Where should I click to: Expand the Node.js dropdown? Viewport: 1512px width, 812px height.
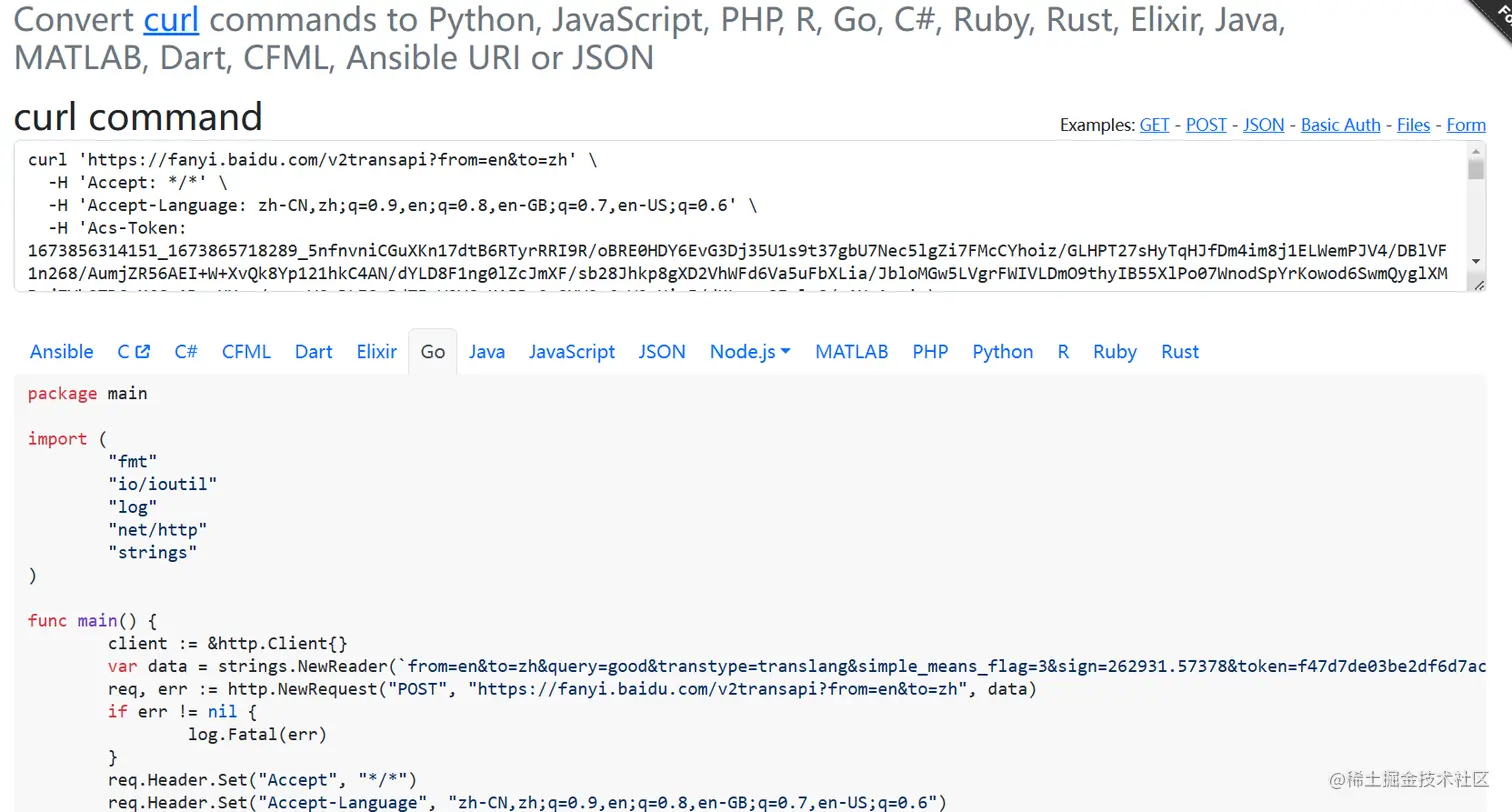[750, 352]
